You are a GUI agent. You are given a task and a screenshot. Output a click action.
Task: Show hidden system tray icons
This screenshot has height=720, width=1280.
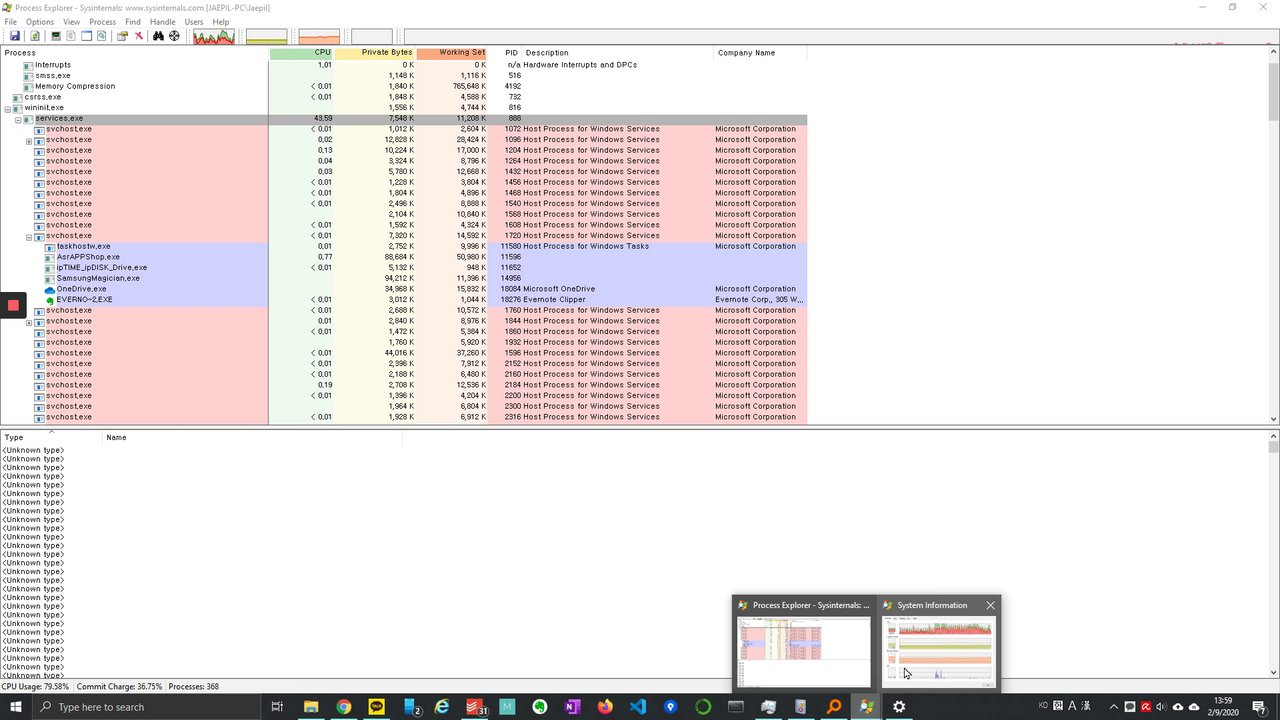tap(1114, 707)
